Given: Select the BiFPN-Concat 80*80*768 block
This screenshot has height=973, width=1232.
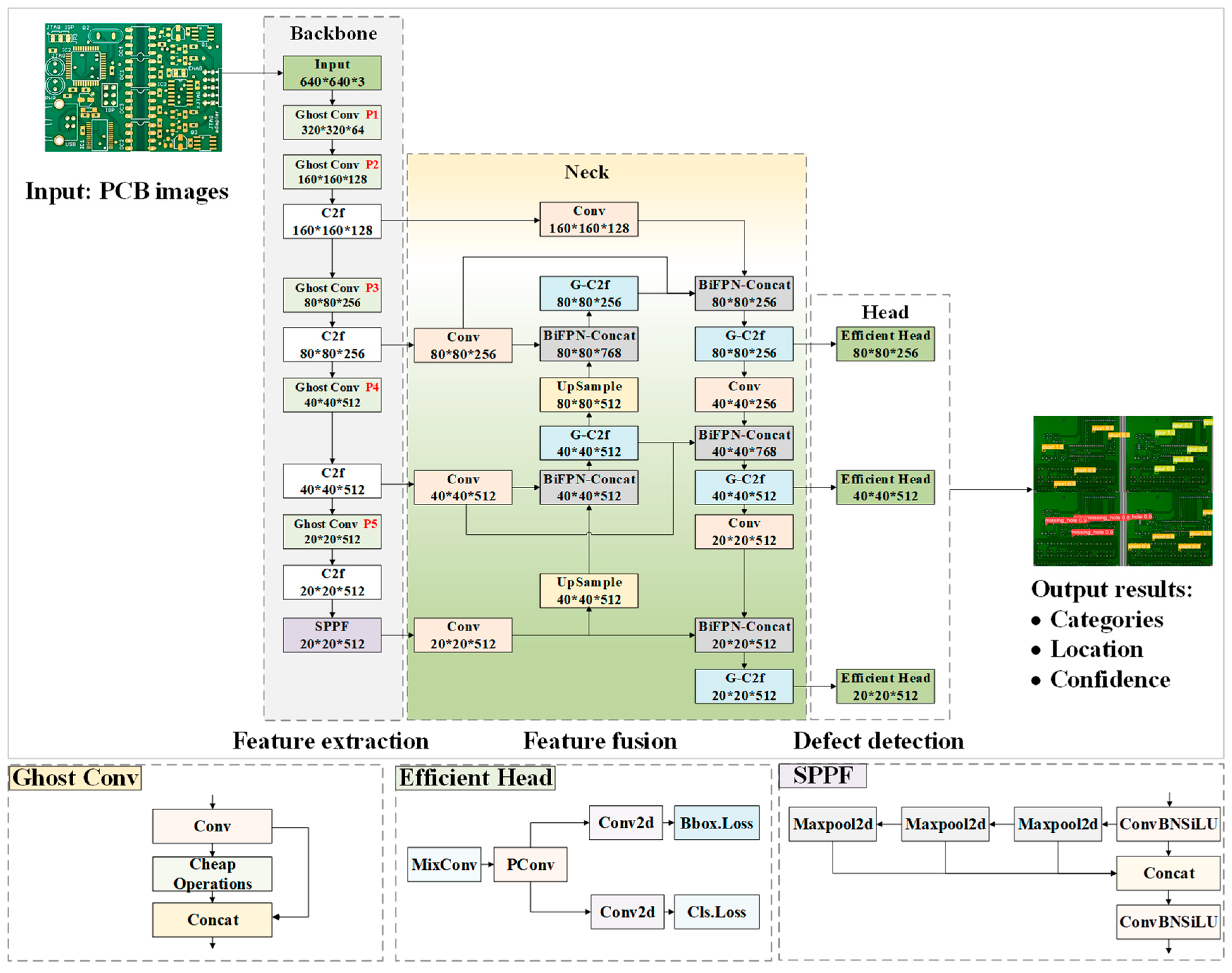Looking at the screenshot, I should click(589, 344).
